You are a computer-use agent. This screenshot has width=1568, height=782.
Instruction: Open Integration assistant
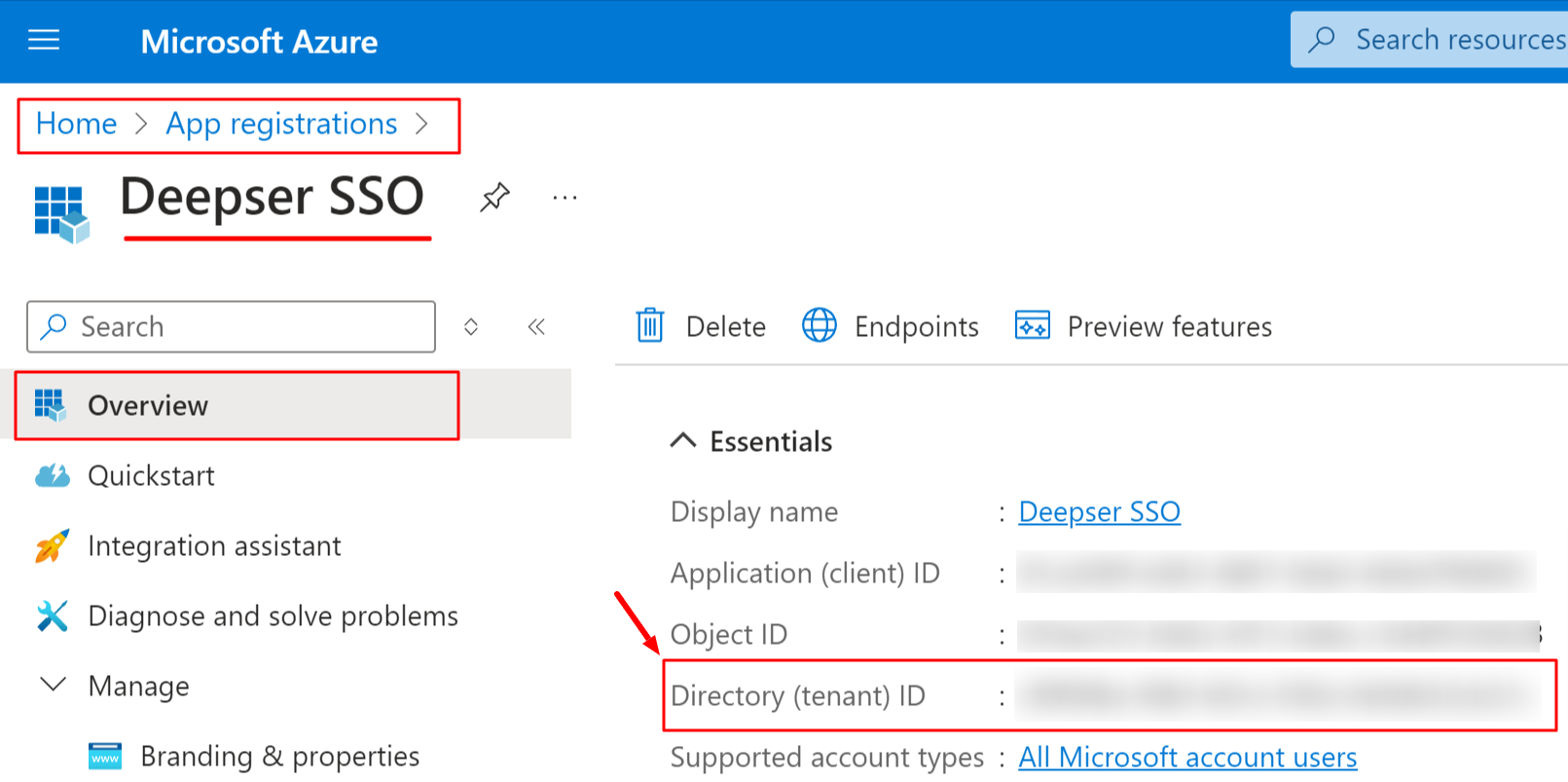pyautogui.click(x=214, y=545)
